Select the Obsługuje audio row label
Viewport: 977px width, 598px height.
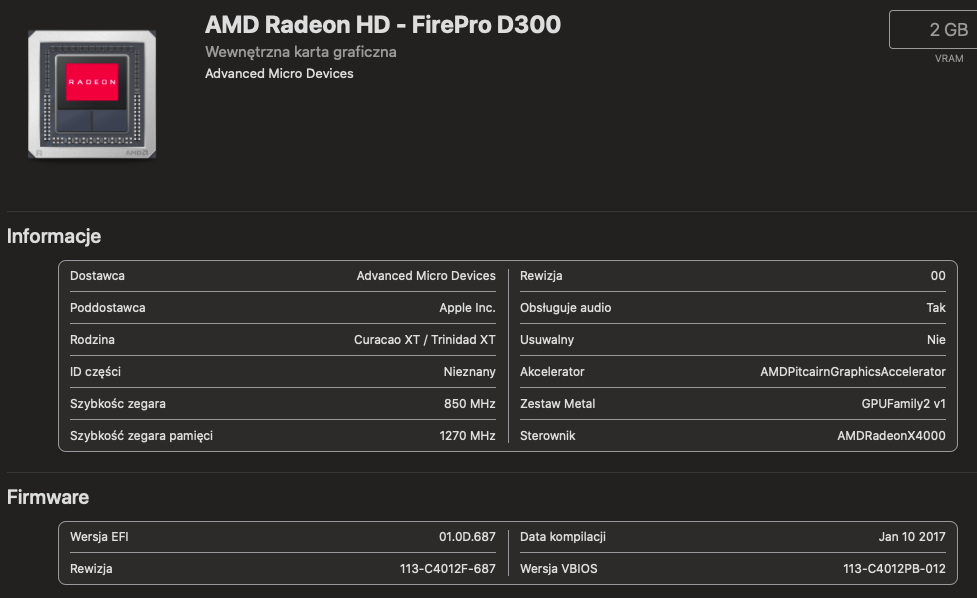565,308
